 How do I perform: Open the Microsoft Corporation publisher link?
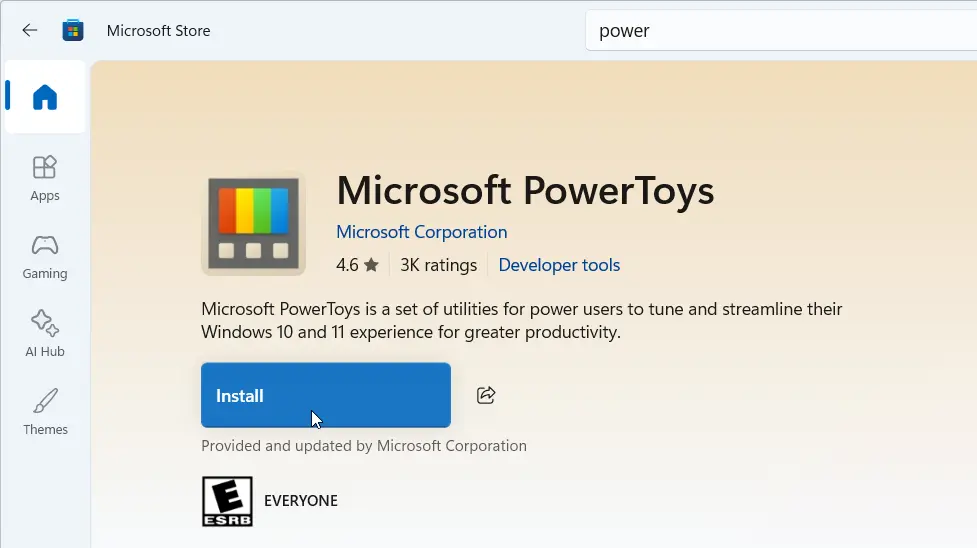coord(422,232)
